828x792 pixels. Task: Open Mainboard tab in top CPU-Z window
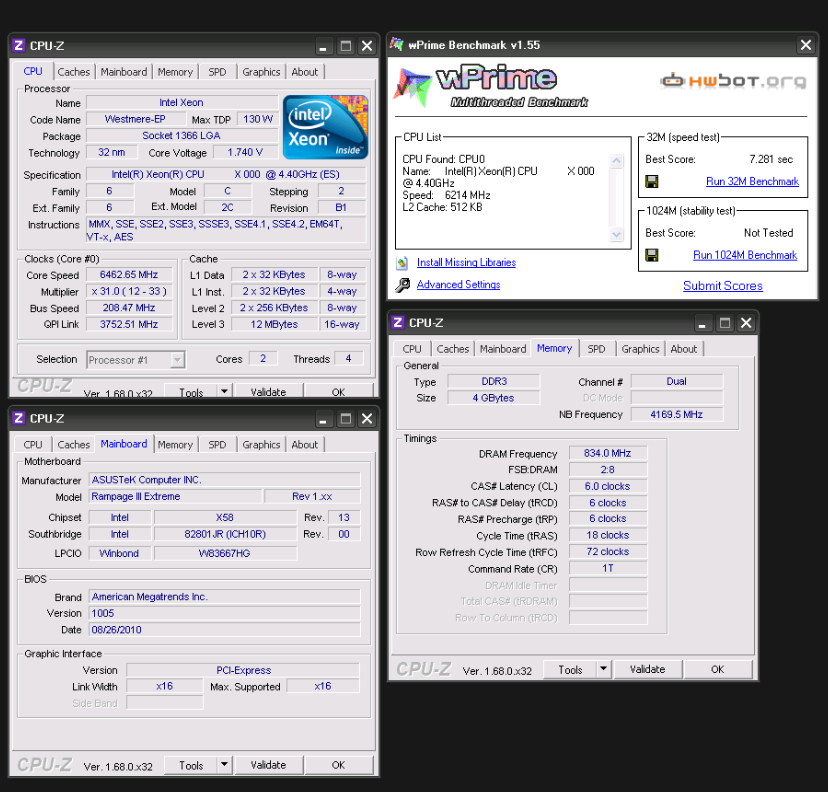click(124, 72)
